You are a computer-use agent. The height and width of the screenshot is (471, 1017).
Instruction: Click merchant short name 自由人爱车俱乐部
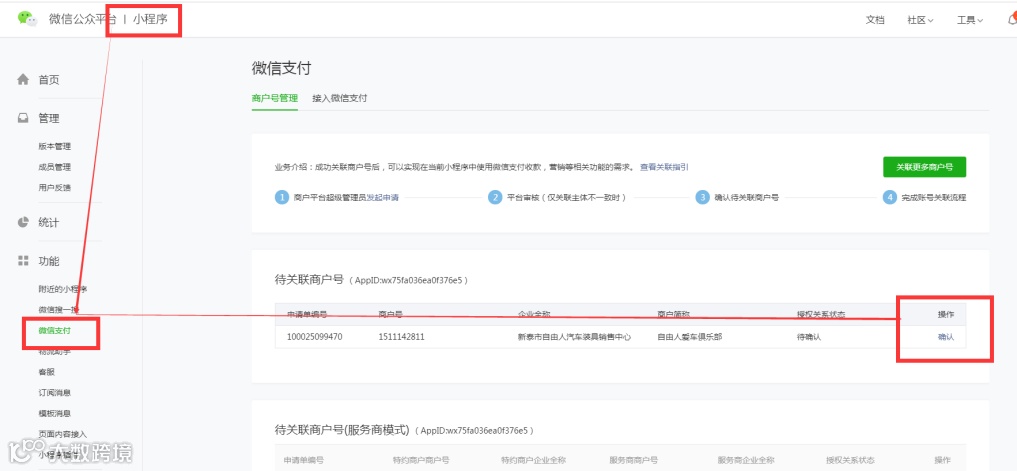(x=689, y=337)
